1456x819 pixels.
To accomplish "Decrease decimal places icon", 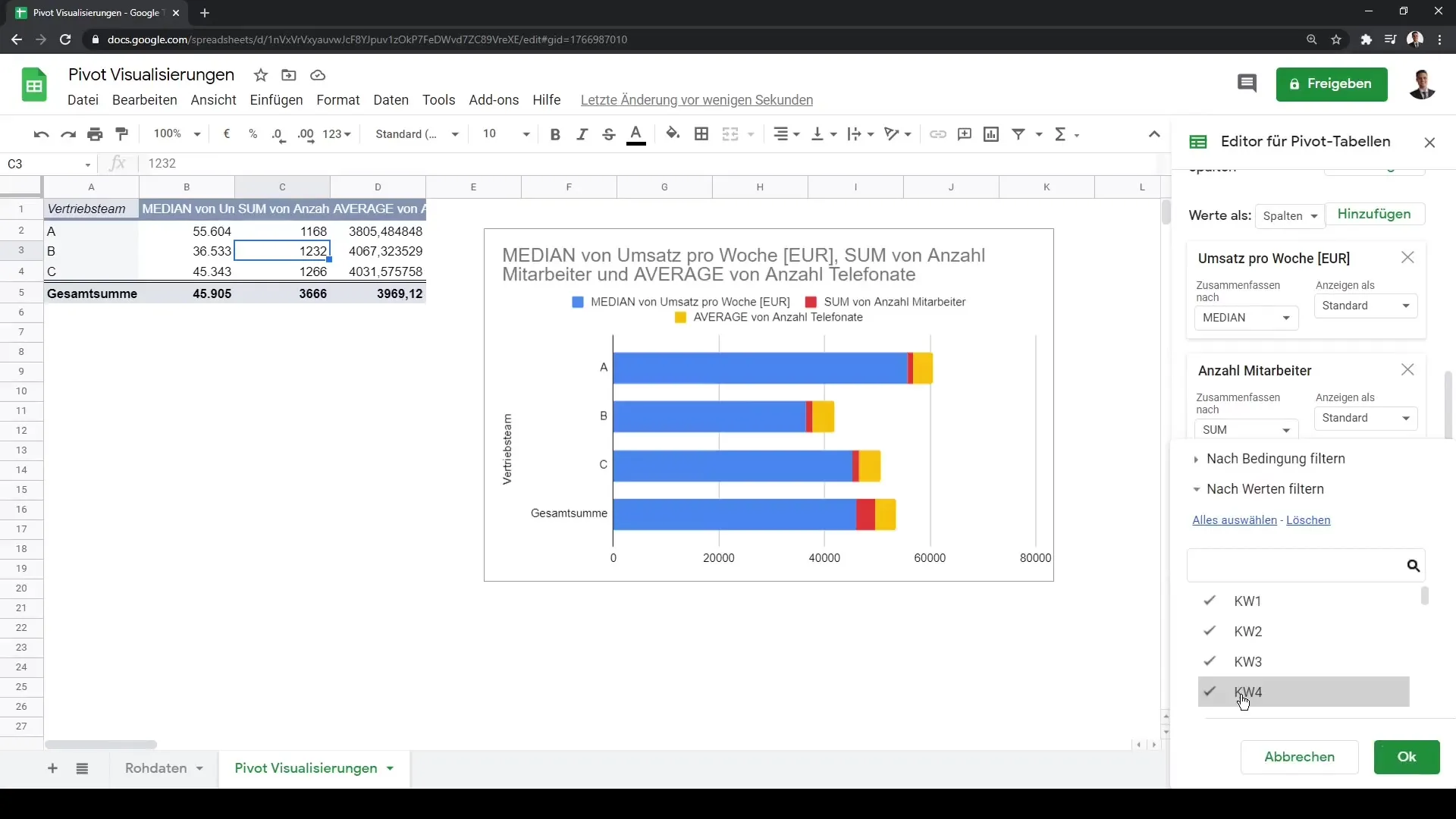I will [278, 134].
